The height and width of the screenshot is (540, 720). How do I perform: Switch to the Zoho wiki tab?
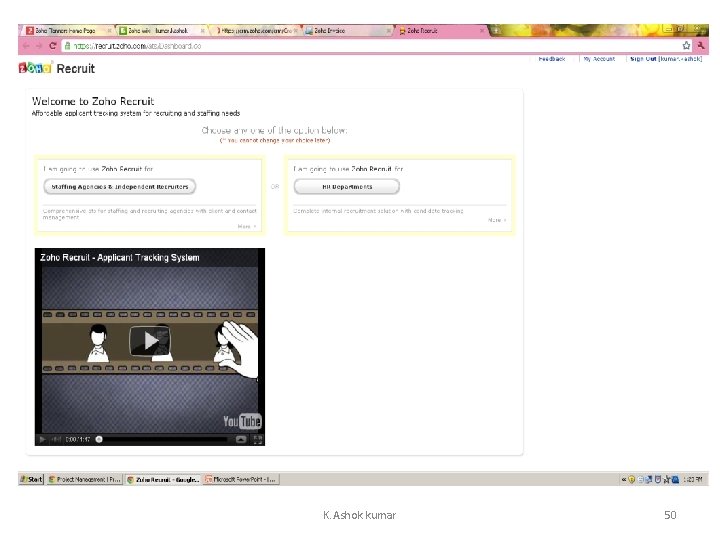click(160, 31)
